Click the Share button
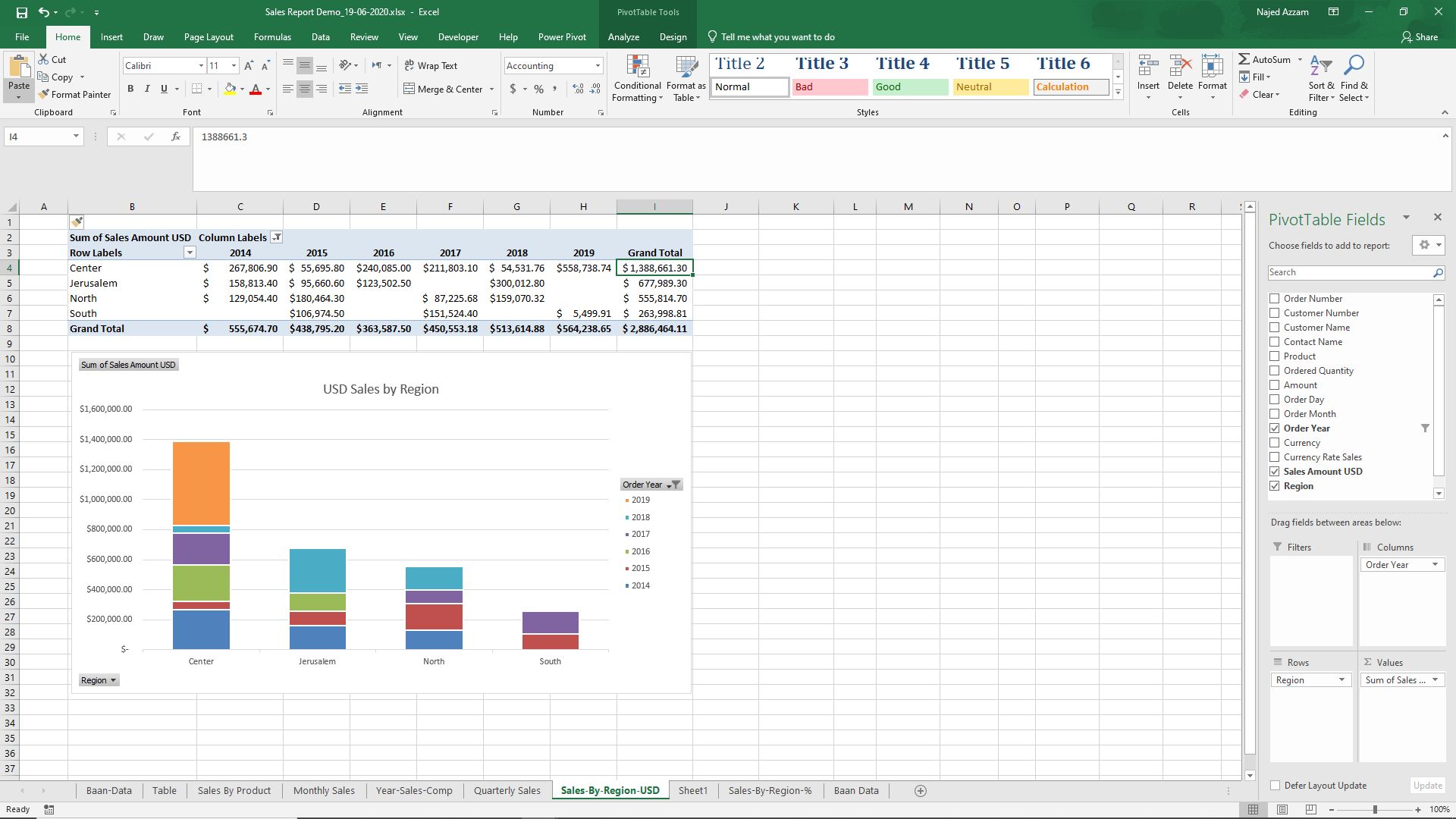The width and height of the screenshot is (1456, 819). click(1420, 36)
